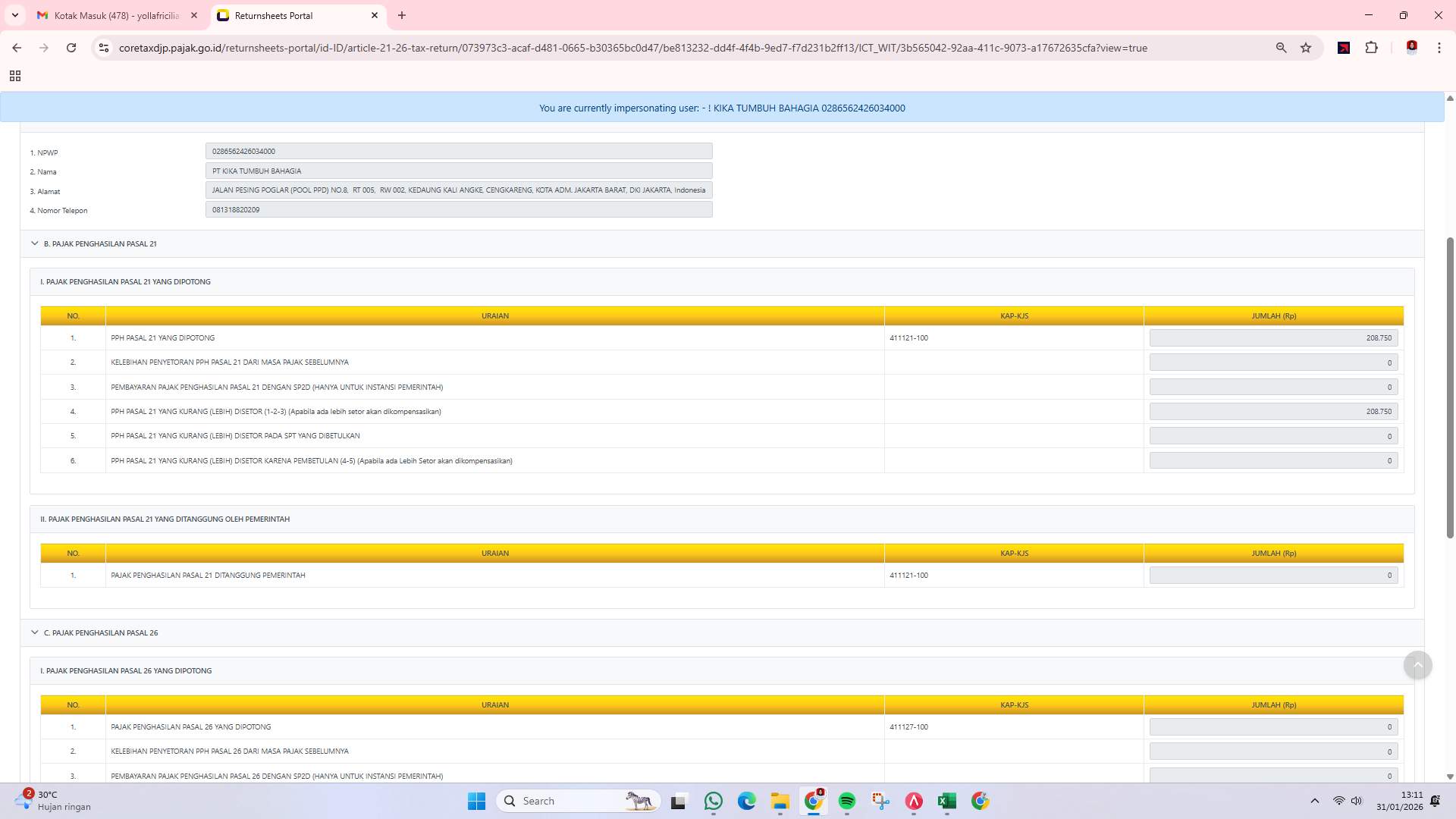Open a new browser tab
The image size is (1456, 819).
click(402, 15)
